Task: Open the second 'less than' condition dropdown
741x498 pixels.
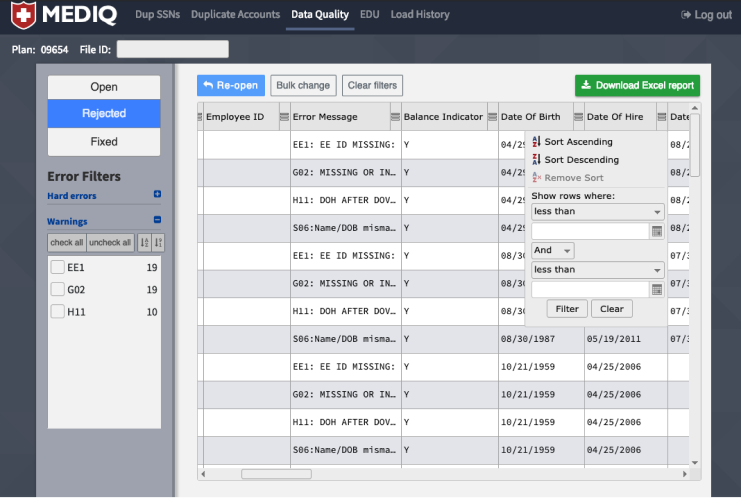Action: click(597, 270)
